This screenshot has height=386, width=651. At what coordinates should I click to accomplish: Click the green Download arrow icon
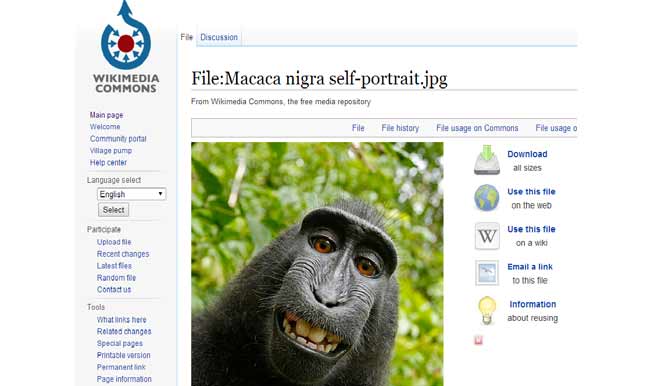click(487, 160)
